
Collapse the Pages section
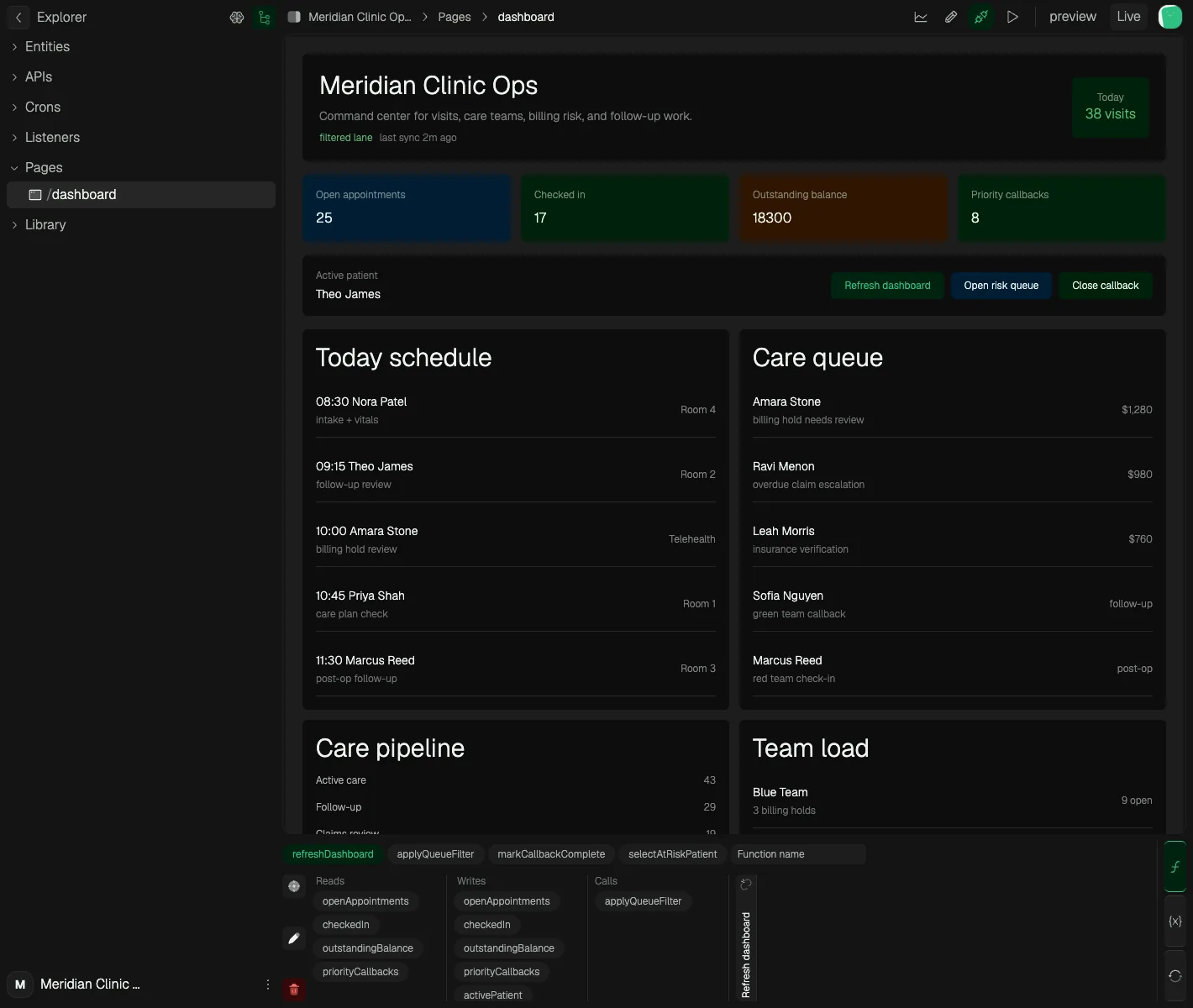tap(141, 168)
